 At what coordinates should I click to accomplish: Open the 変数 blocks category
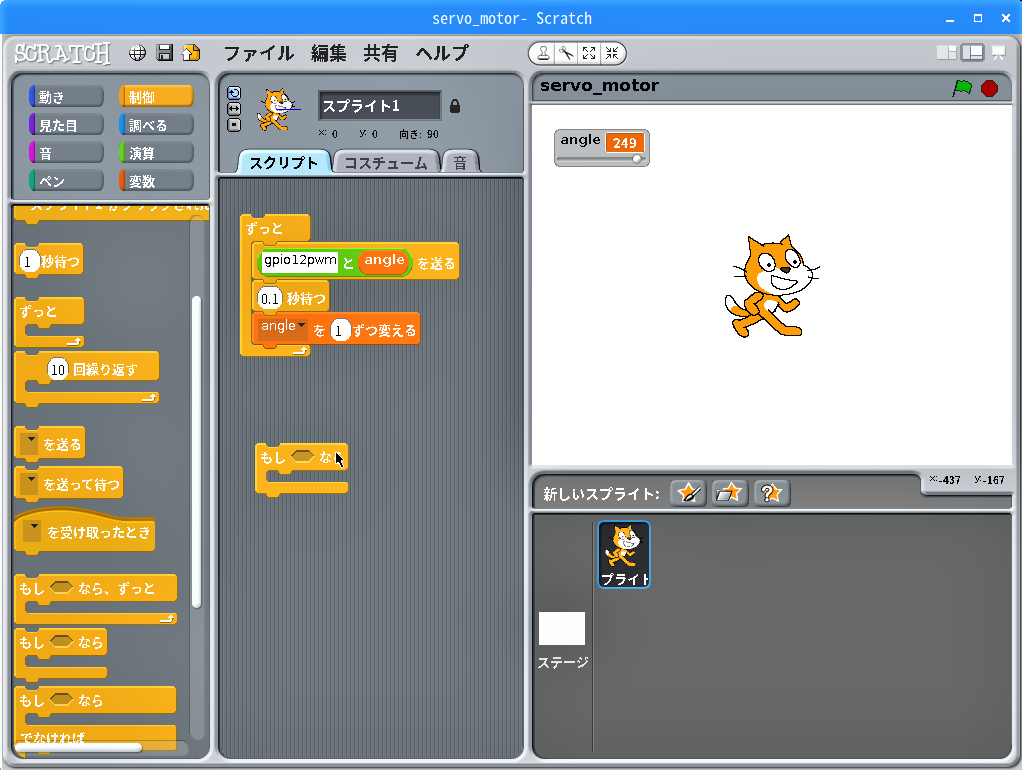(x=156, y=181)
